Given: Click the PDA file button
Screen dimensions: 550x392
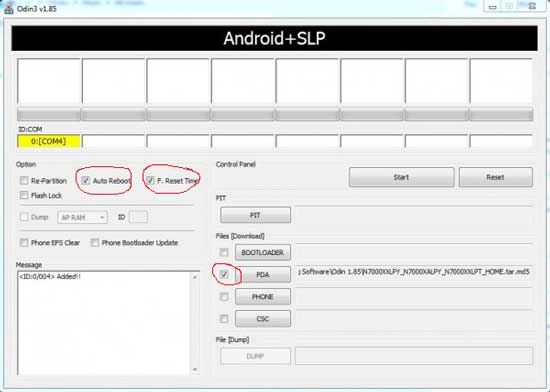Looking at the screenshot, I should [263, 275].
